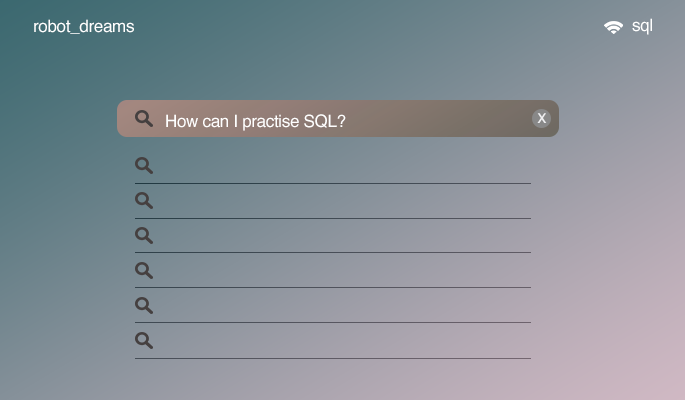Click the 'How can I practise SQL?' query text
The height and width of the screenshot is (400, 685).
[x=255, y=121]
